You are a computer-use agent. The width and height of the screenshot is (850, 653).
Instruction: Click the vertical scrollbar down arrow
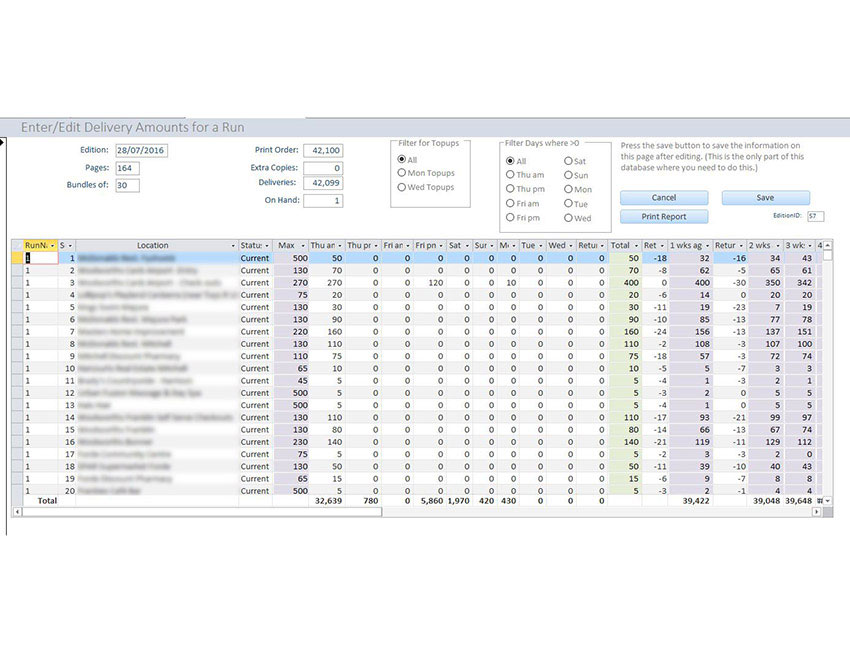[x=827, y=501]
